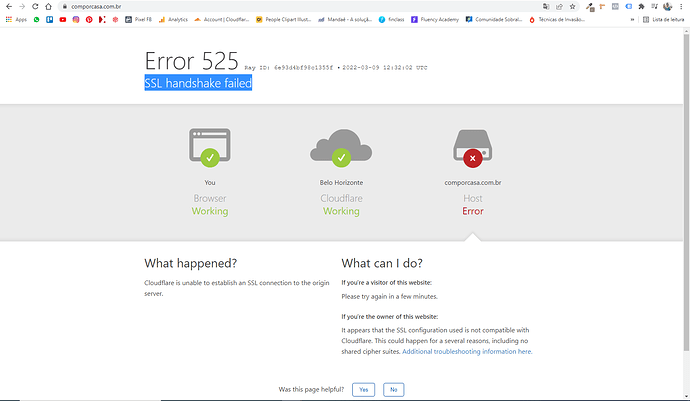Viewport: 690px width, 401px height.
Task: Open the YouTube bookmark
Action: click(x=62, y=19)
